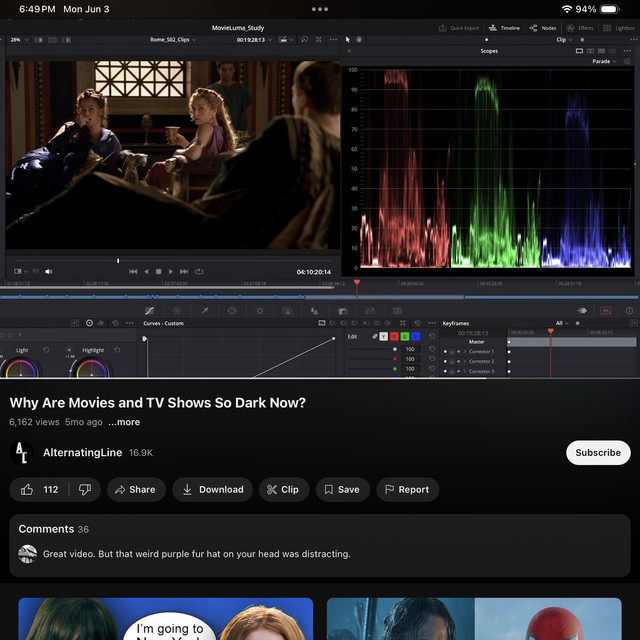Select single scope layout view
Image resolution: width=640 pixels, height=640 pixels.
click(x=579, y=51)
